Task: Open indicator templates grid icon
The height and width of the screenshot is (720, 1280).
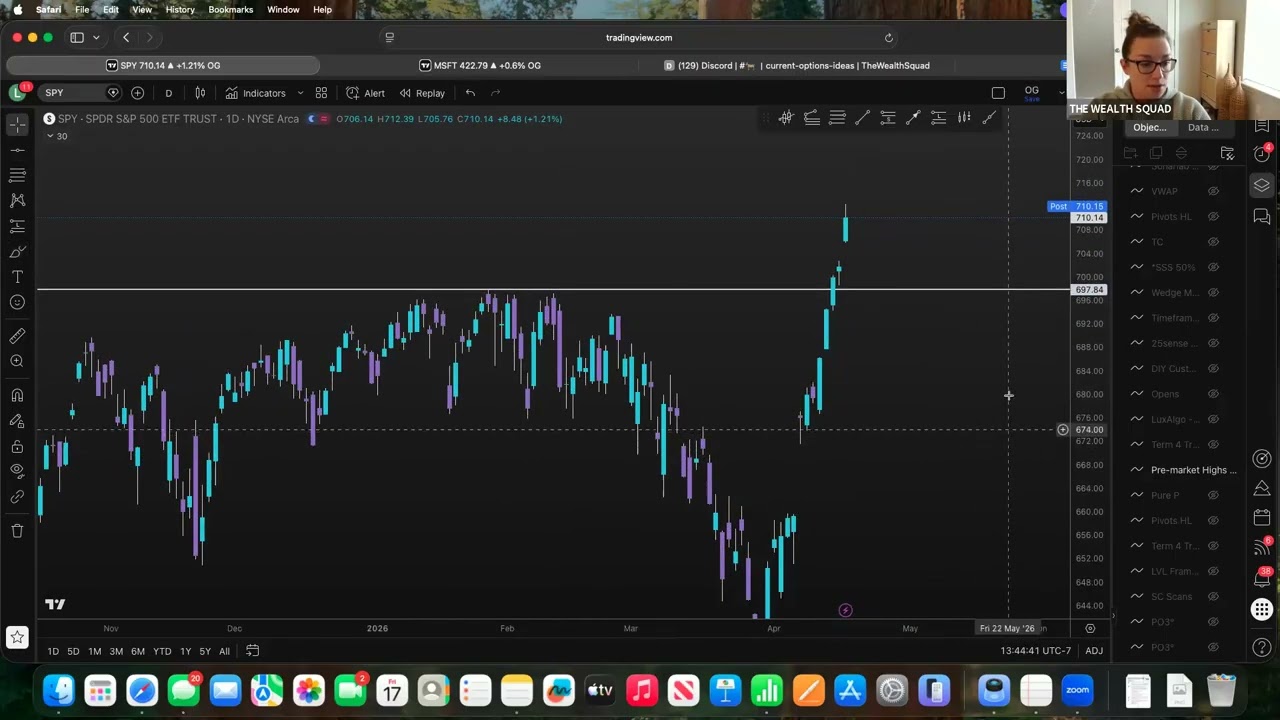Action: coord(321,93)
